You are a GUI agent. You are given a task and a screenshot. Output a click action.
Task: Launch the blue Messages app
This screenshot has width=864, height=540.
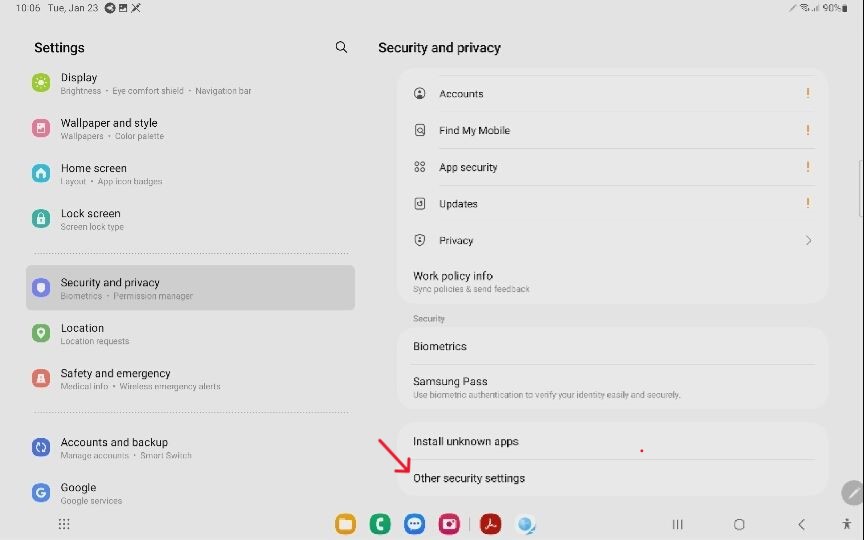tap(414, 523)
